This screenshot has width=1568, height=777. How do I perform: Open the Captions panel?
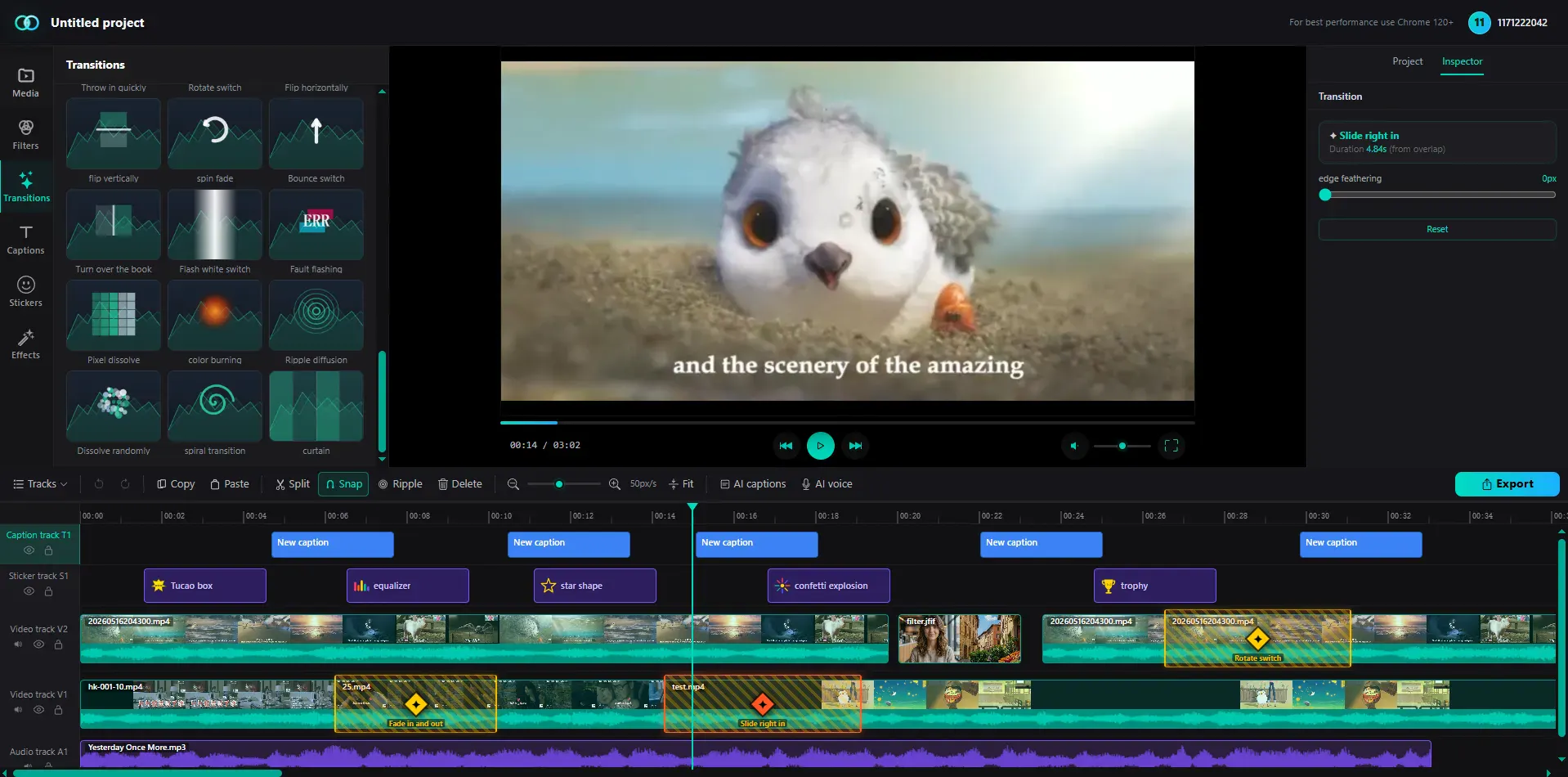click(x=25, y=240)
